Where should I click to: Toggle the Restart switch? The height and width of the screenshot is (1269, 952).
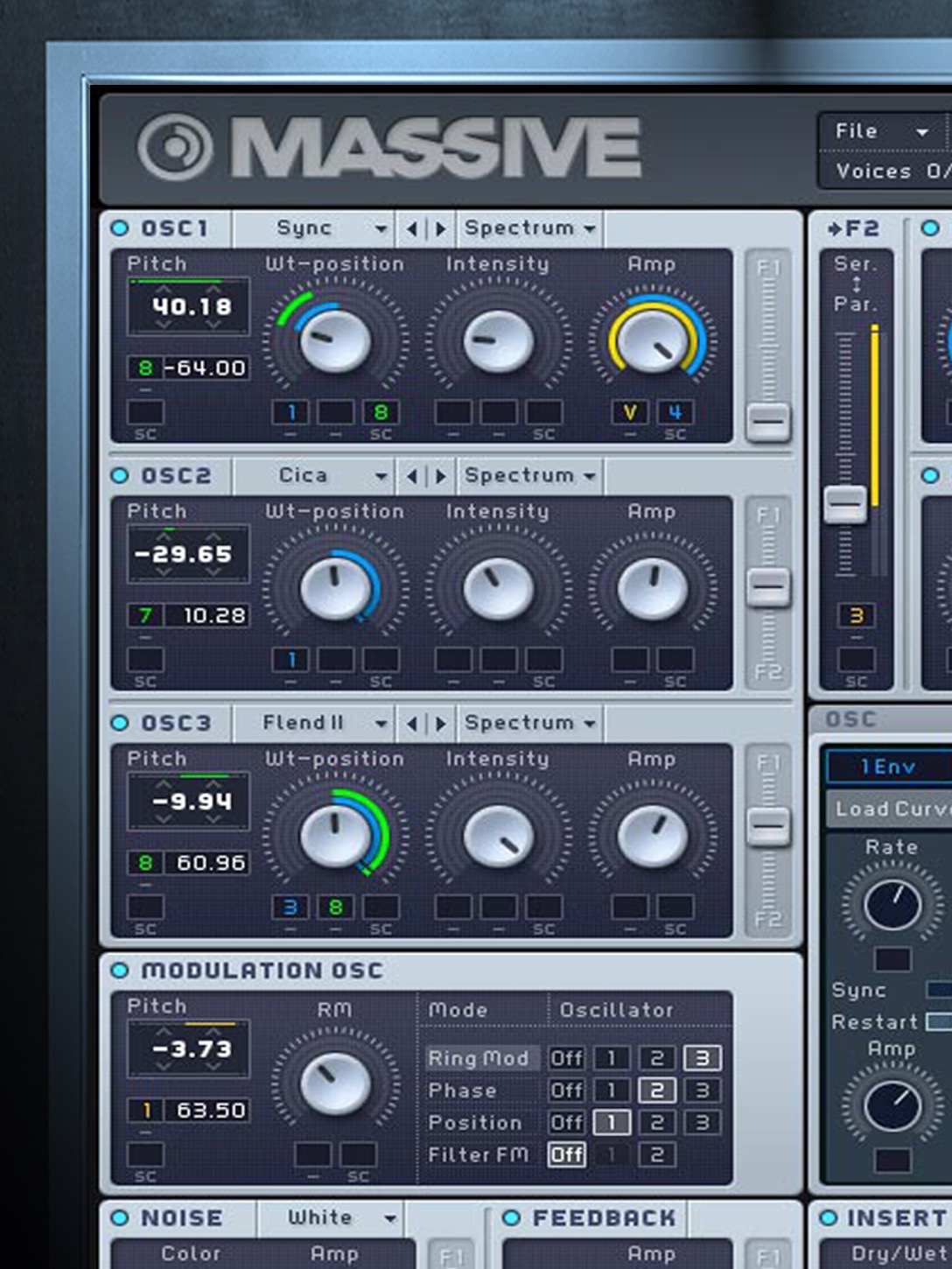939,1021
